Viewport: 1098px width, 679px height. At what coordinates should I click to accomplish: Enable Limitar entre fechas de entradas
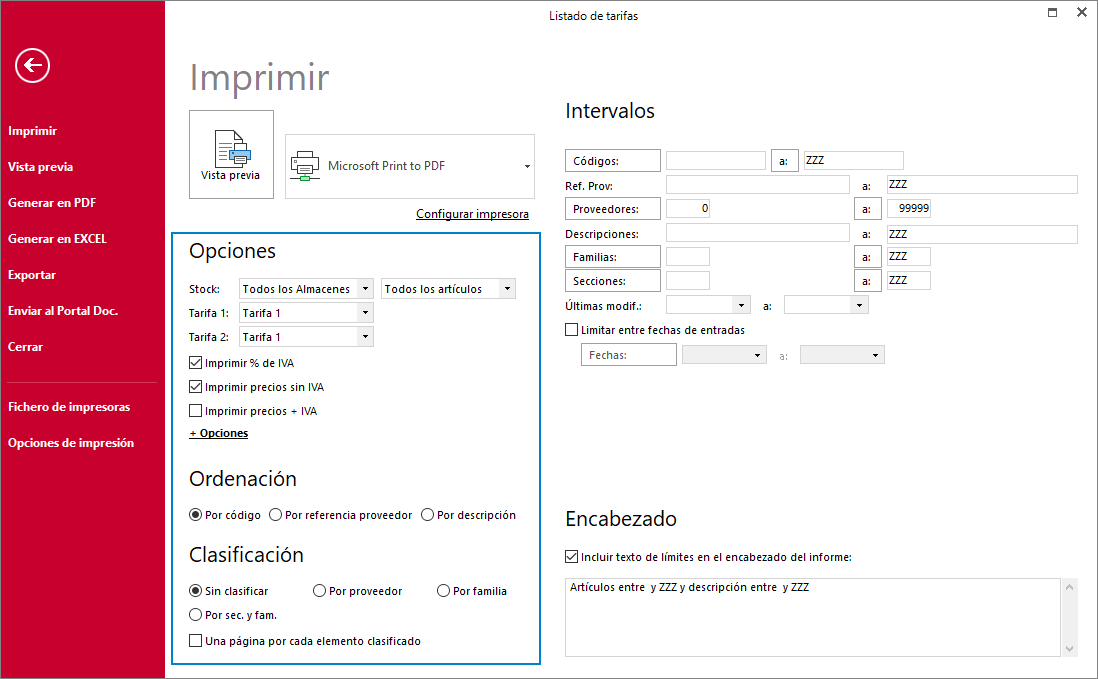pos(571,330)
